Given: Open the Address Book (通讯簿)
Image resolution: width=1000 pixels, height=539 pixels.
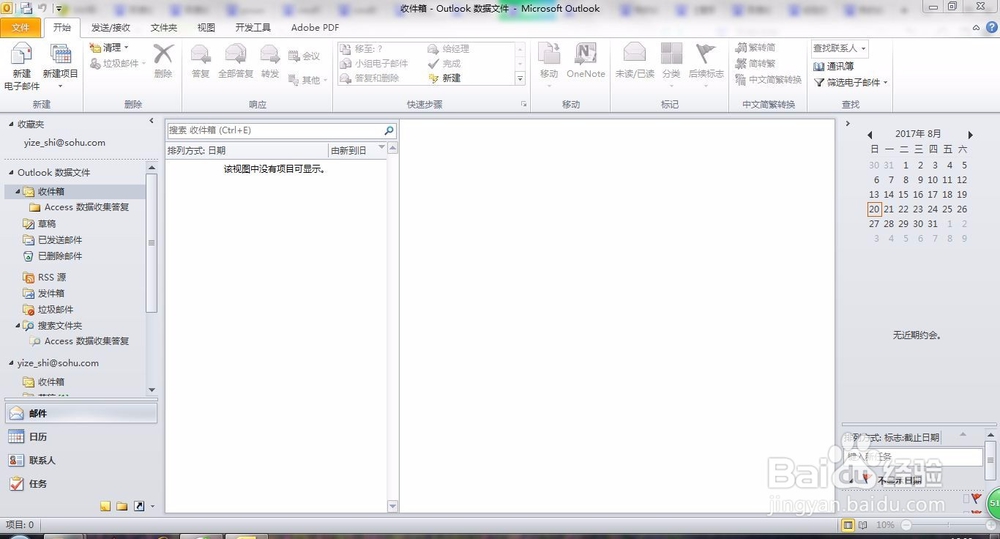Looking at the screenshot, I should (834, 66).
